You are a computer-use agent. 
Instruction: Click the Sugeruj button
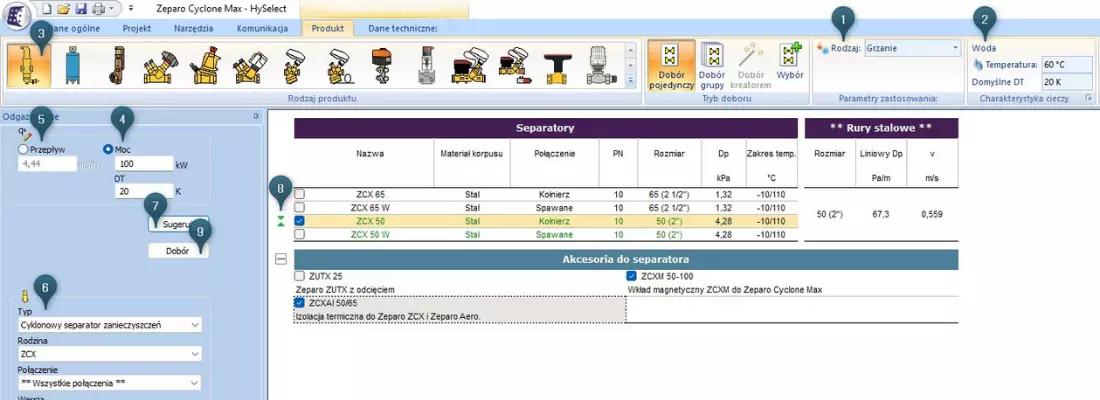click(x=178, y=225)
